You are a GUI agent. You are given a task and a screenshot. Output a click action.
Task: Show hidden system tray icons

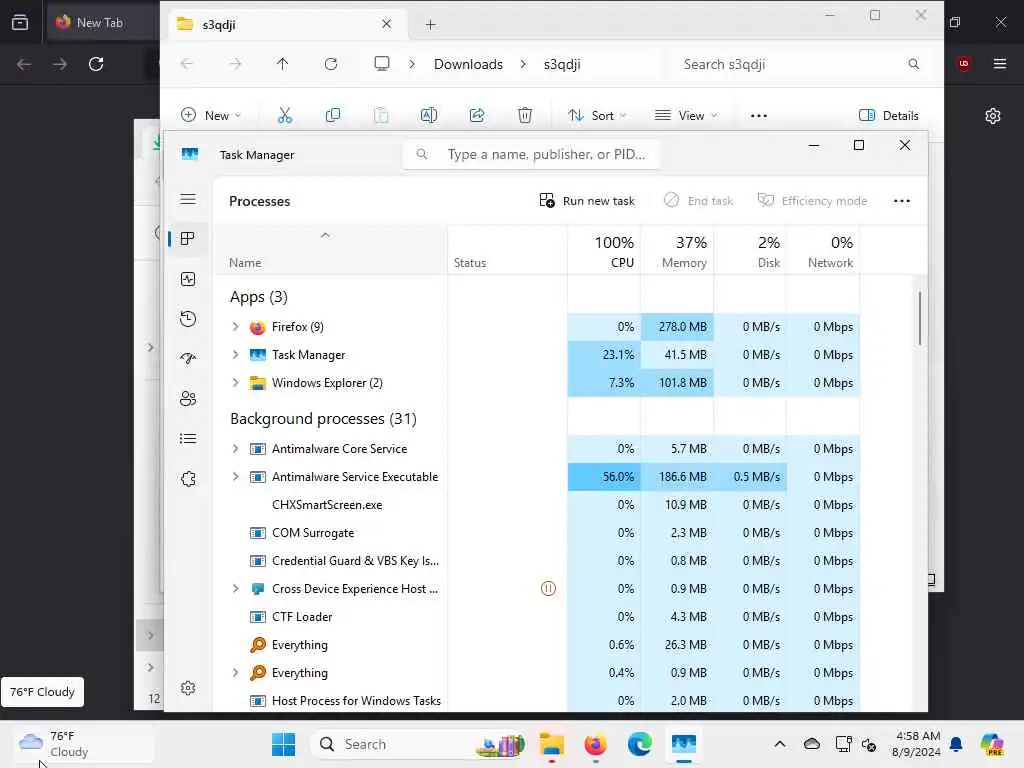coord(780,744)
